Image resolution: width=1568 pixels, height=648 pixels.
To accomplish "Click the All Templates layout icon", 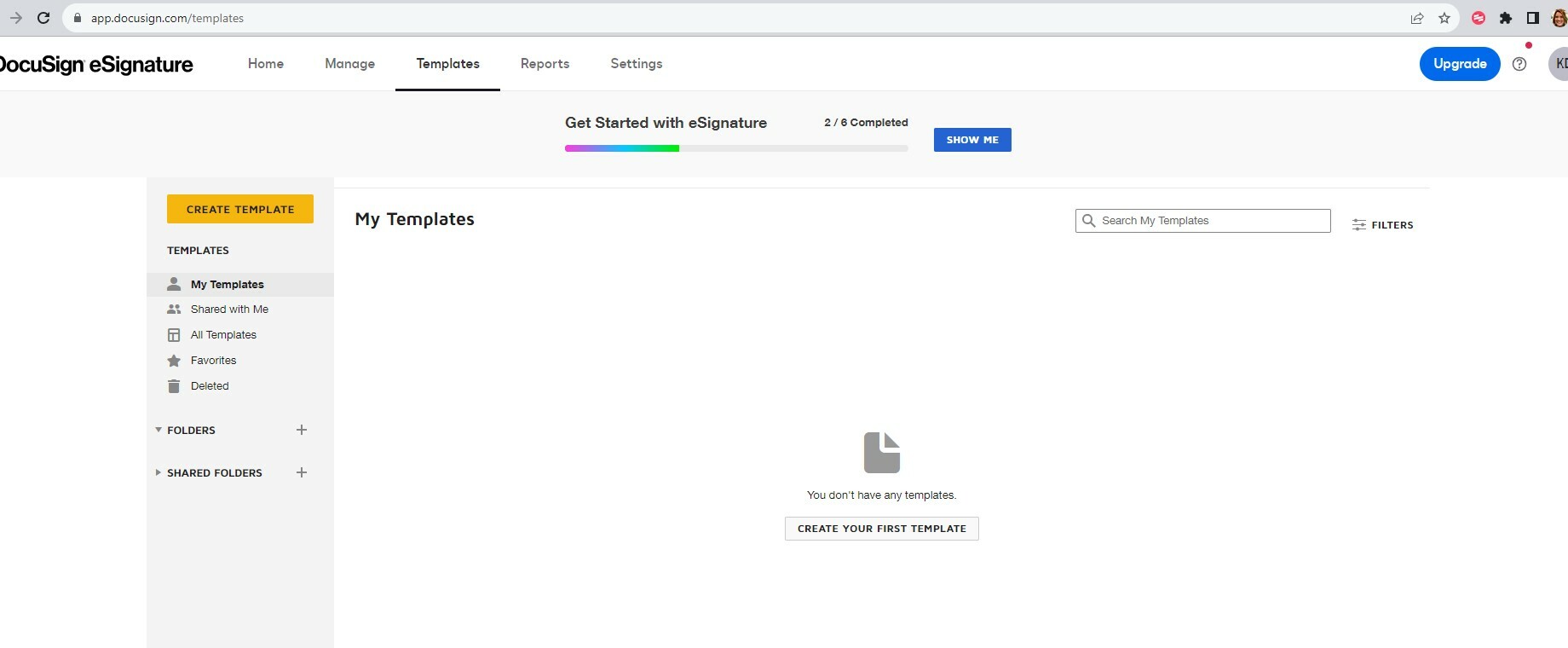I will pyautogui.click(x=174, y=335).
